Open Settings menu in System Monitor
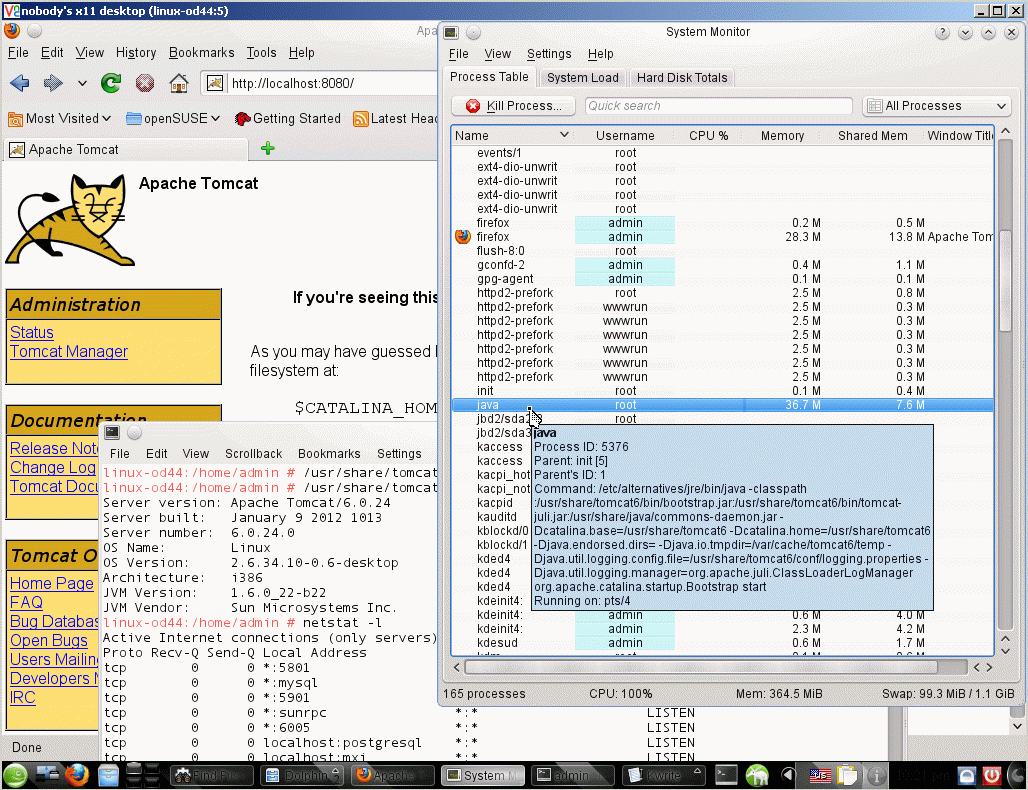The image size is (1028, 790). click(548, 54)
